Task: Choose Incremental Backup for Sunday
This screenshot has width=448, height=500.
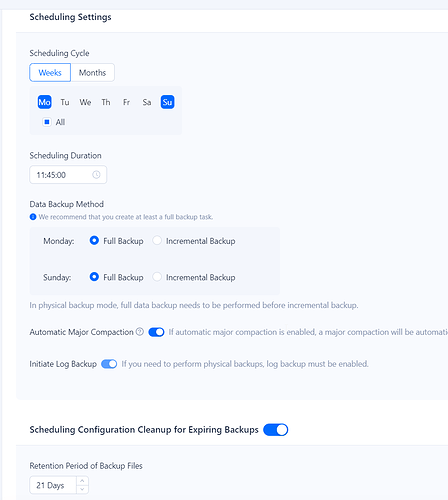Action: tap(157, 277)
